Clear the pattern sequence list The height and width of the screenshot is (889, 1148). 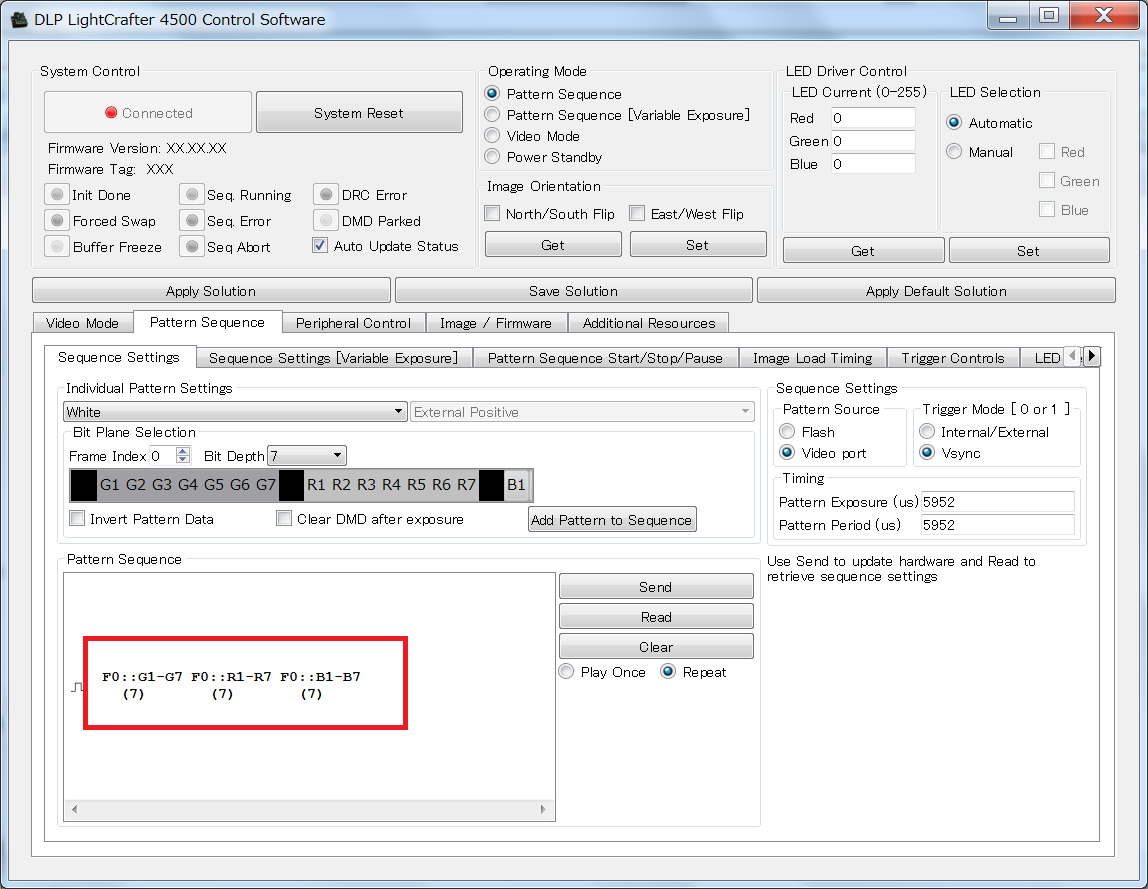pos(655,647)
